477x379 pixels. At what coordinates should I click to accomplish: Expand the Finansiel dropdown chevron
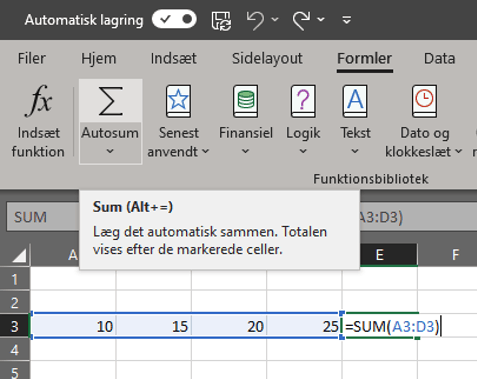[x=245, y=151]
